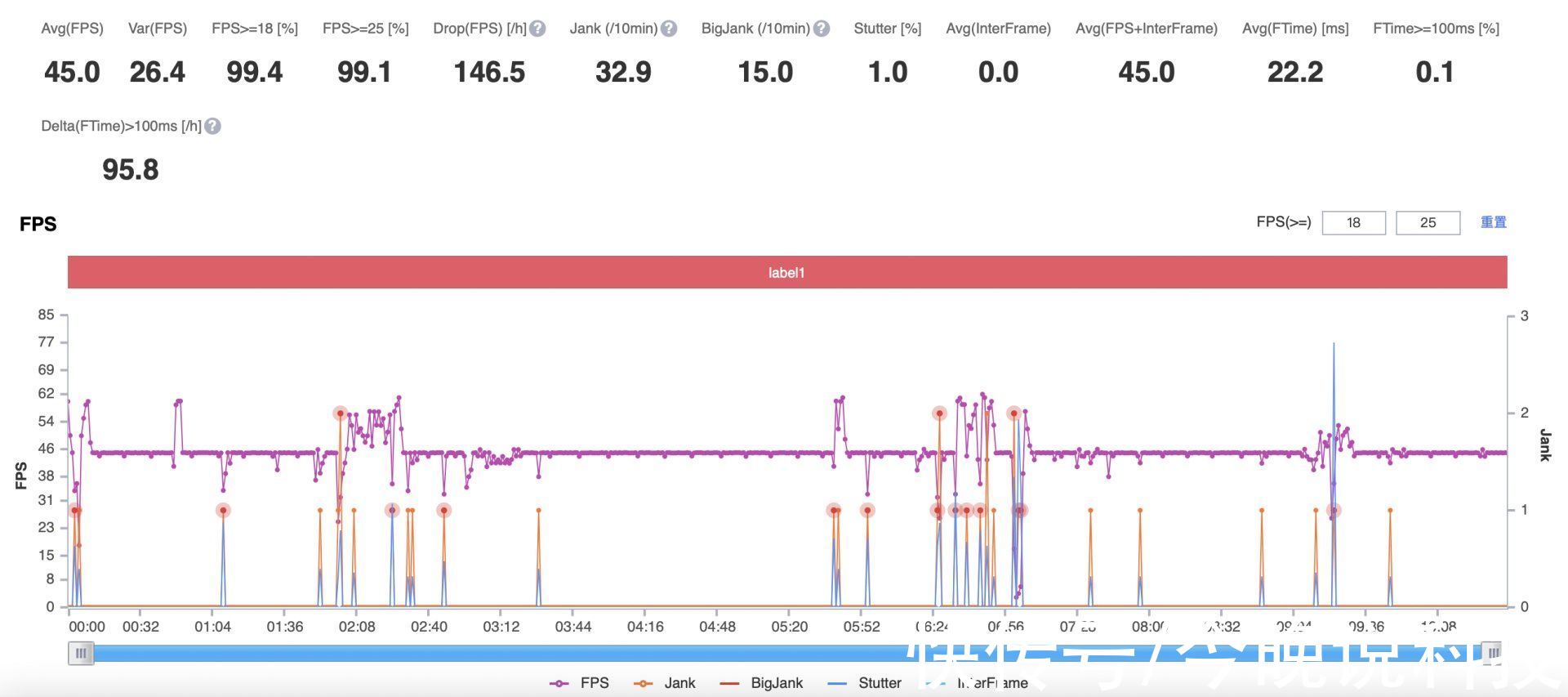Click the Var(FPS) value 26.4
This screenshot has width=1568, height=697.
(x=157, y=72)
